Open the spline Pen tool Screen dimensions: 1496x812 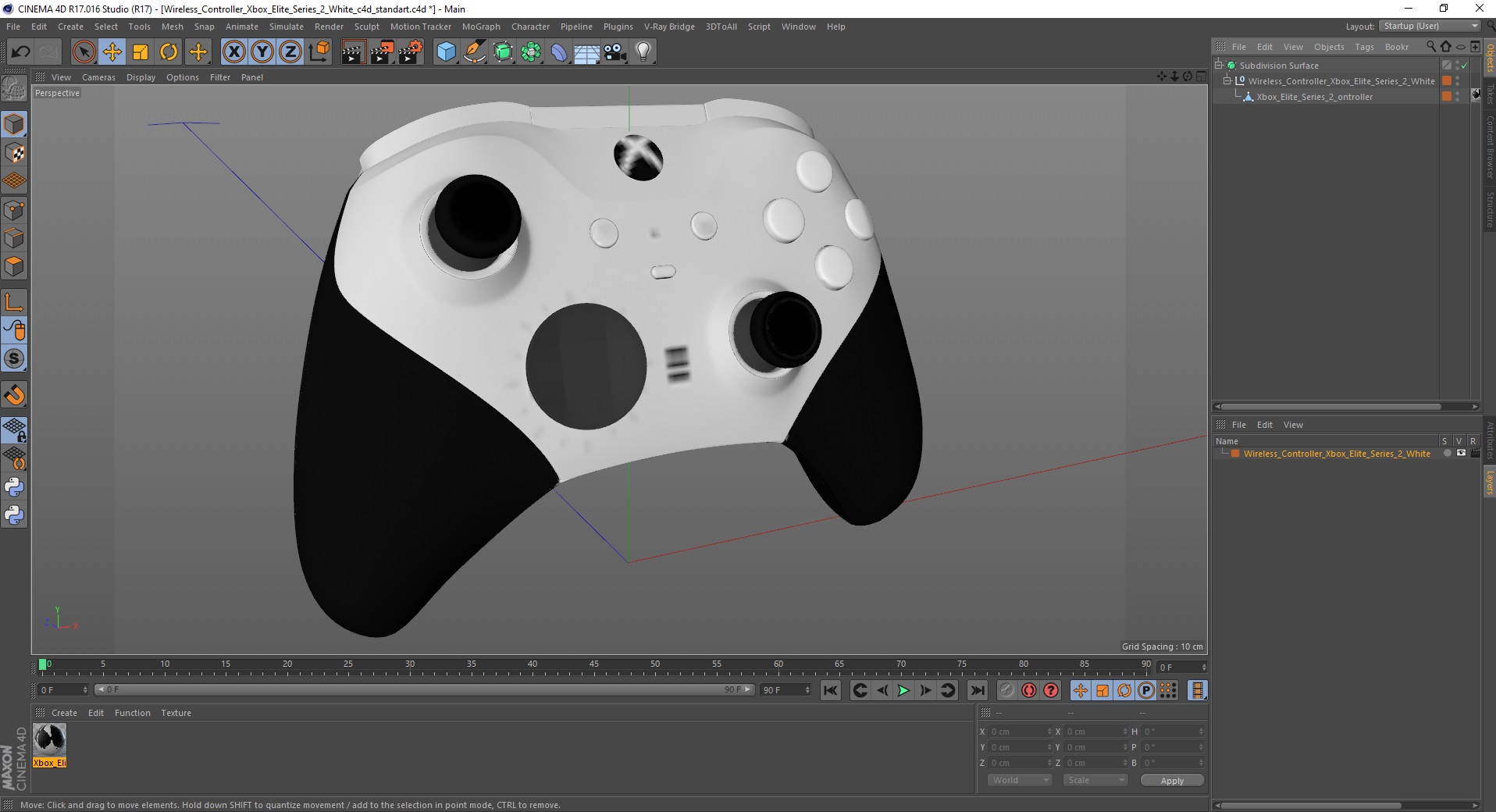point(475,52)
